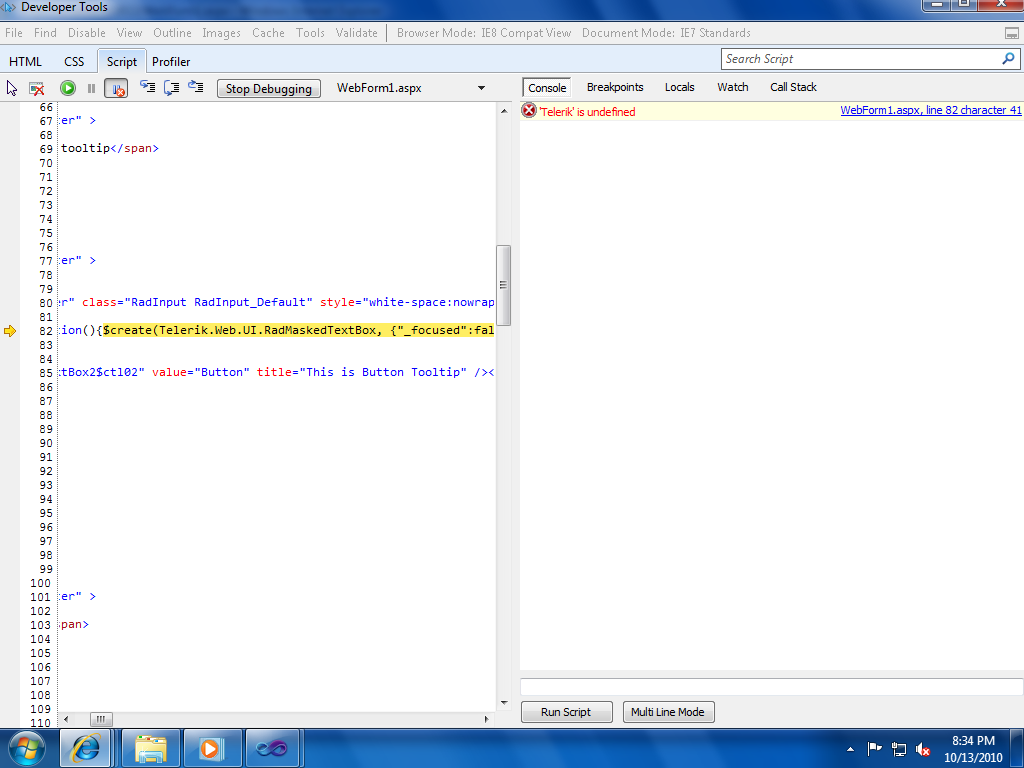Click line number 80 in the gutter

(46, 302)
